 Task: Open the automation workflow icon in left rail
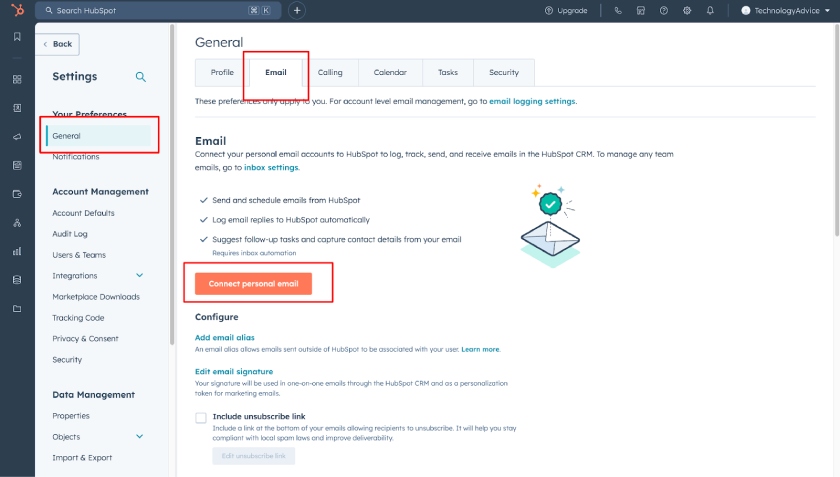tap(17, 223)
